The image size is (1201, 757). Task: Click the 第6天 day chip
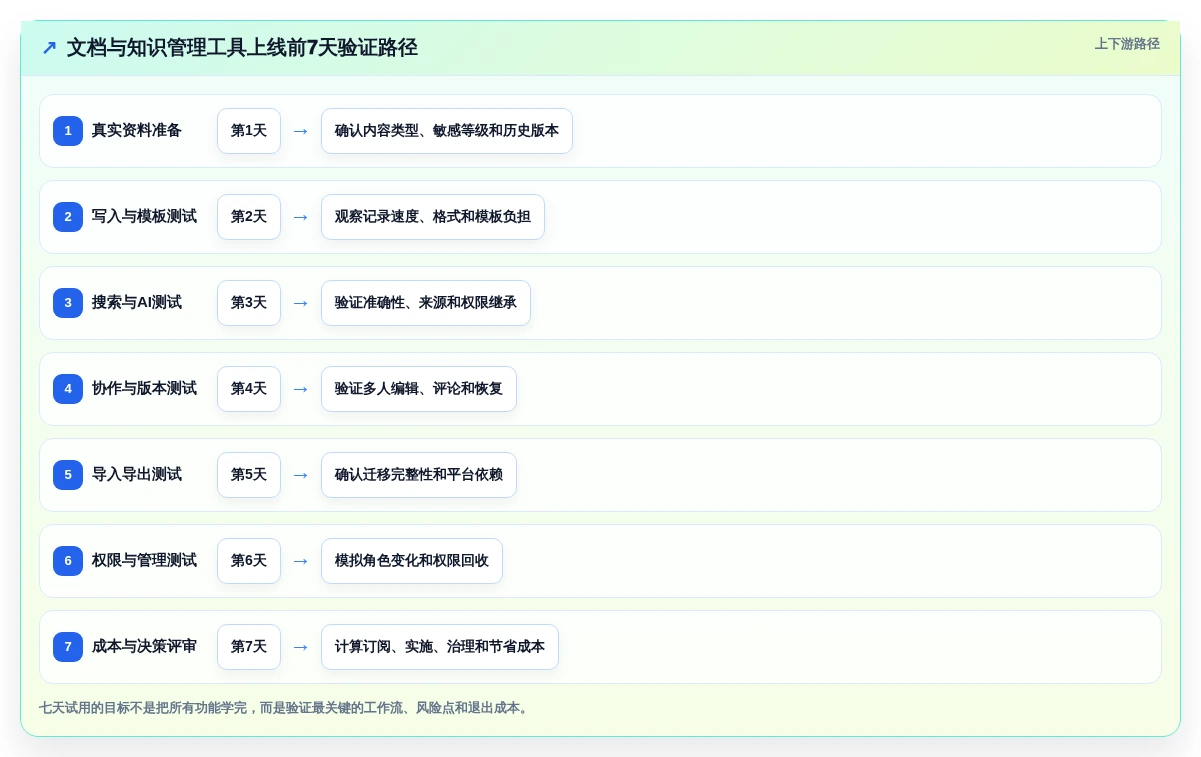click(x=249, y=561)
